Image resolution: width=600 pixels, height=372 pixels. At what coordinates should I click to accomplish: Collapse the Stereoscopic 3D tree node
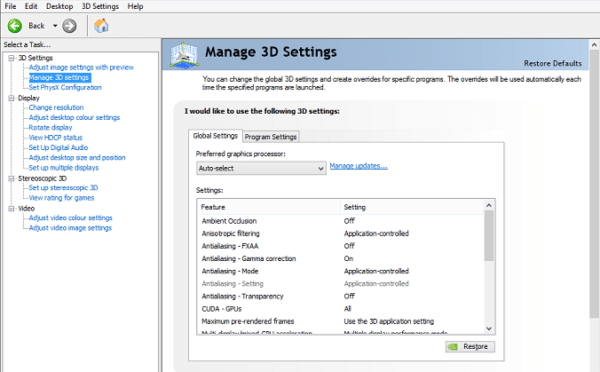[11, 178]
